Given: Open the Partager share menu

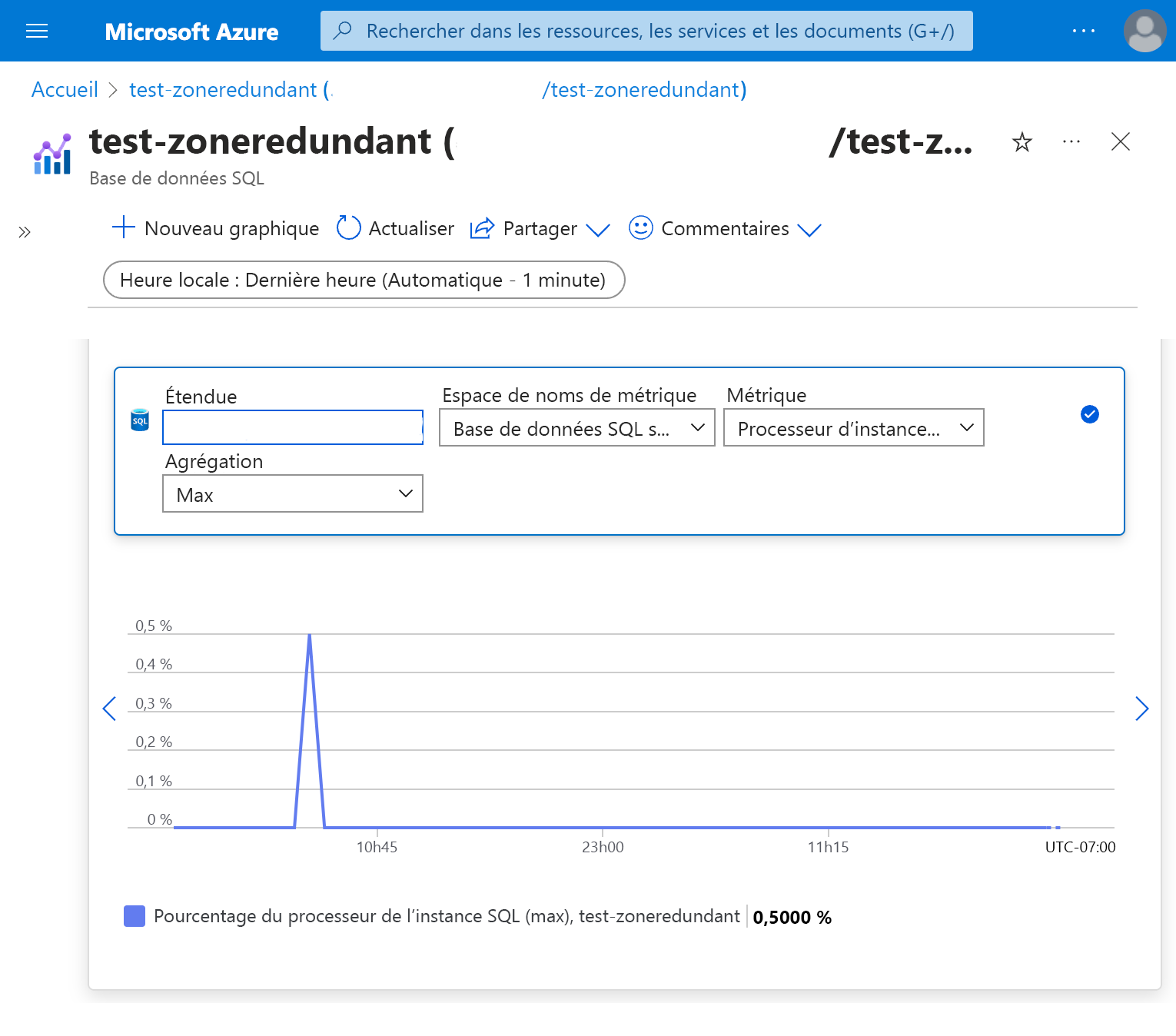Looking at the screenshot, I should coord(540,229).
